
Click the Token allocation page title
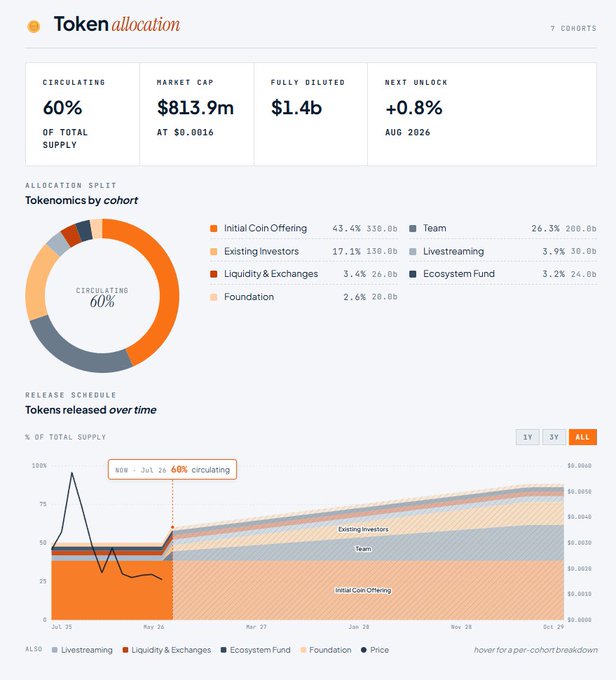117,24
